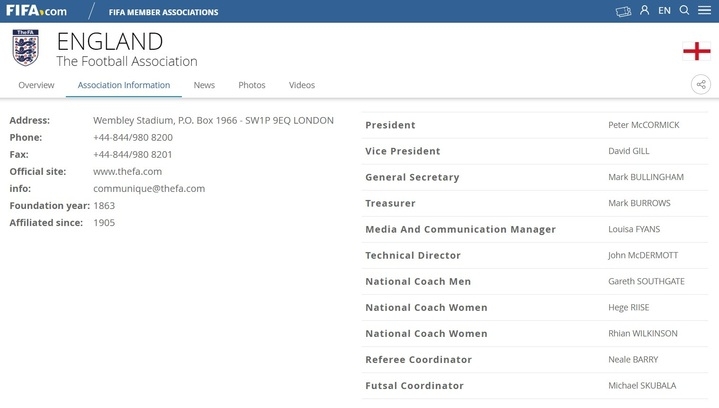Click 'The Football Association' subtitle
This screenshot has width=719, height=408.
click(x=127, y=61)
